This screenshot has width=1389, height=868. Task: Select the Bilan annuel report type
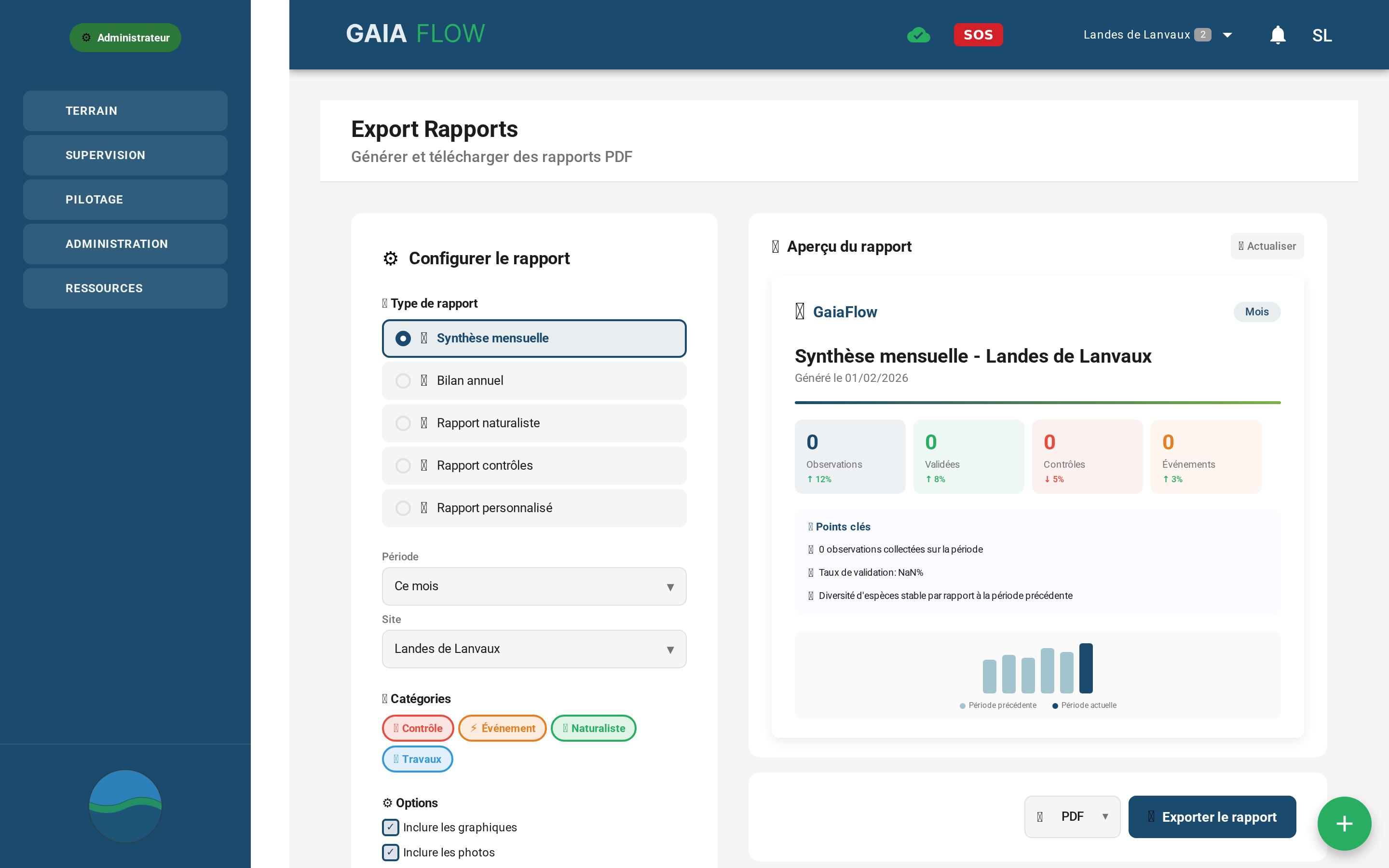(533, 380)
